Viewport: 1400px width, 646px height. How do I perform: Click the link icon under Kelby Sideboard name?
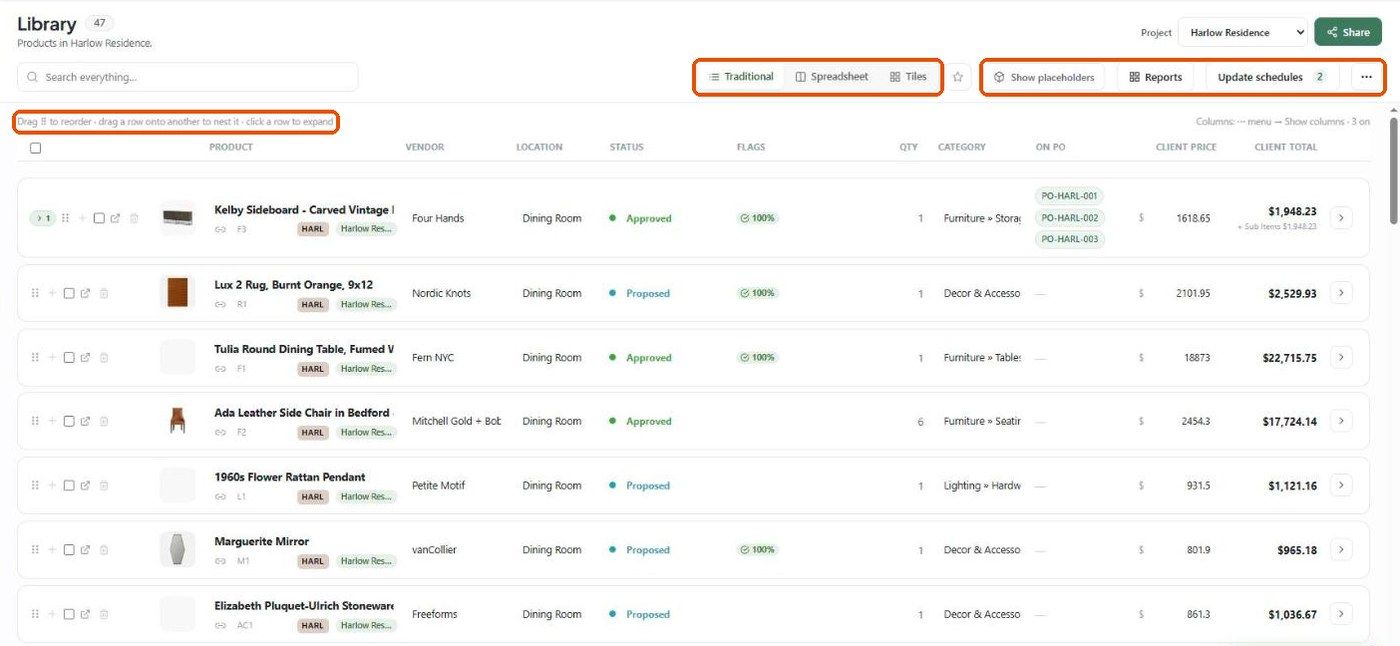(220, 229)
